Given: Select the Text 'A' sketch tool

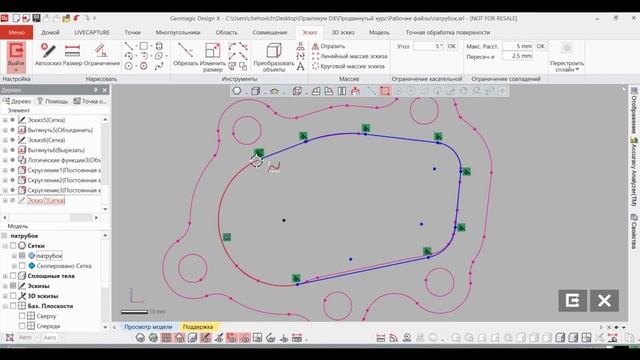Looking at the screenshot, I should 300,66.
